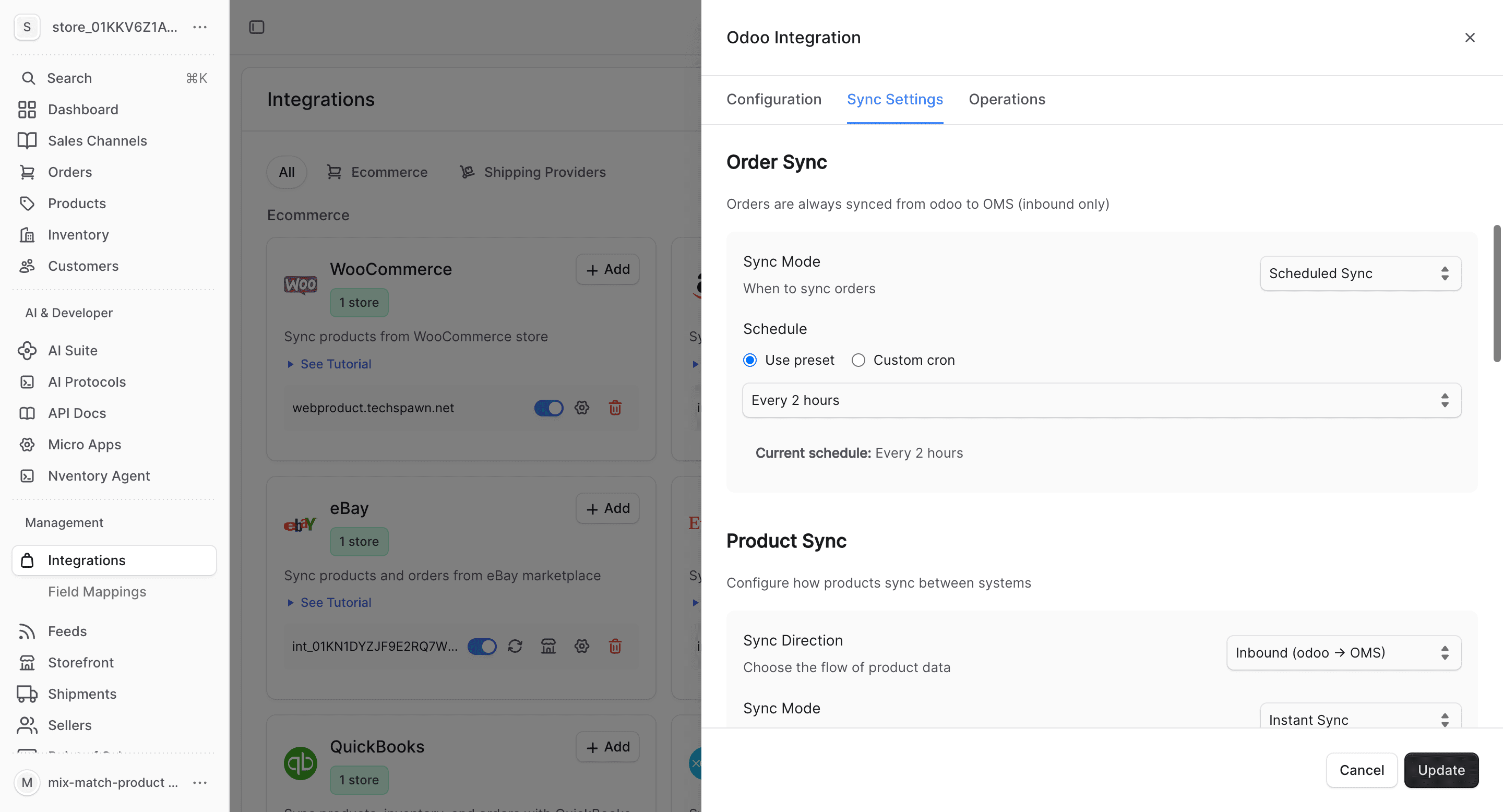Screen dimensions: 1503x812
Task: Click the AI Suite icon
Action: coord(27,351)
